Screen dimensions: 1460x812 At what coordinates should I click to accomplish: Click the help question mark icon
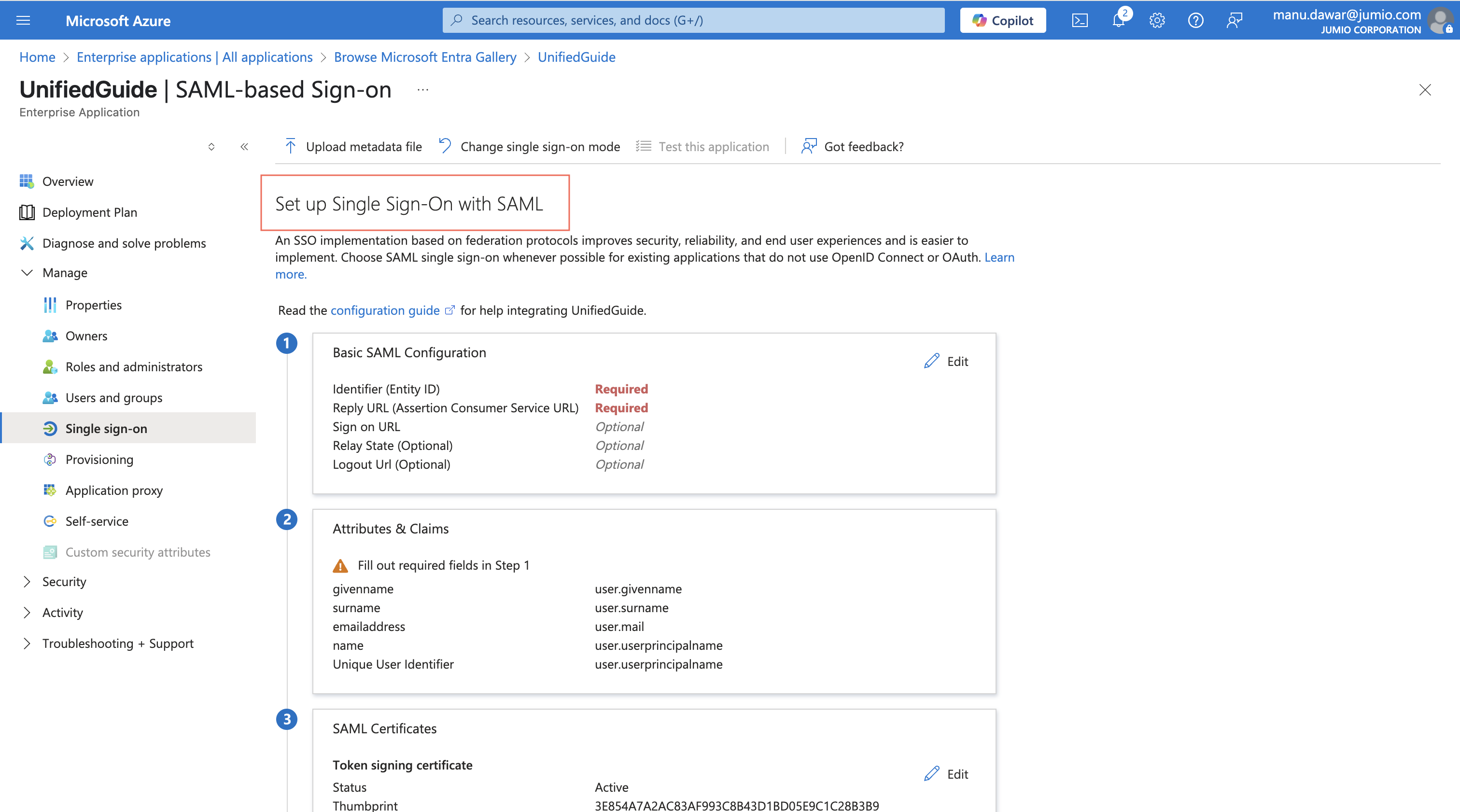coord(1195,21)
